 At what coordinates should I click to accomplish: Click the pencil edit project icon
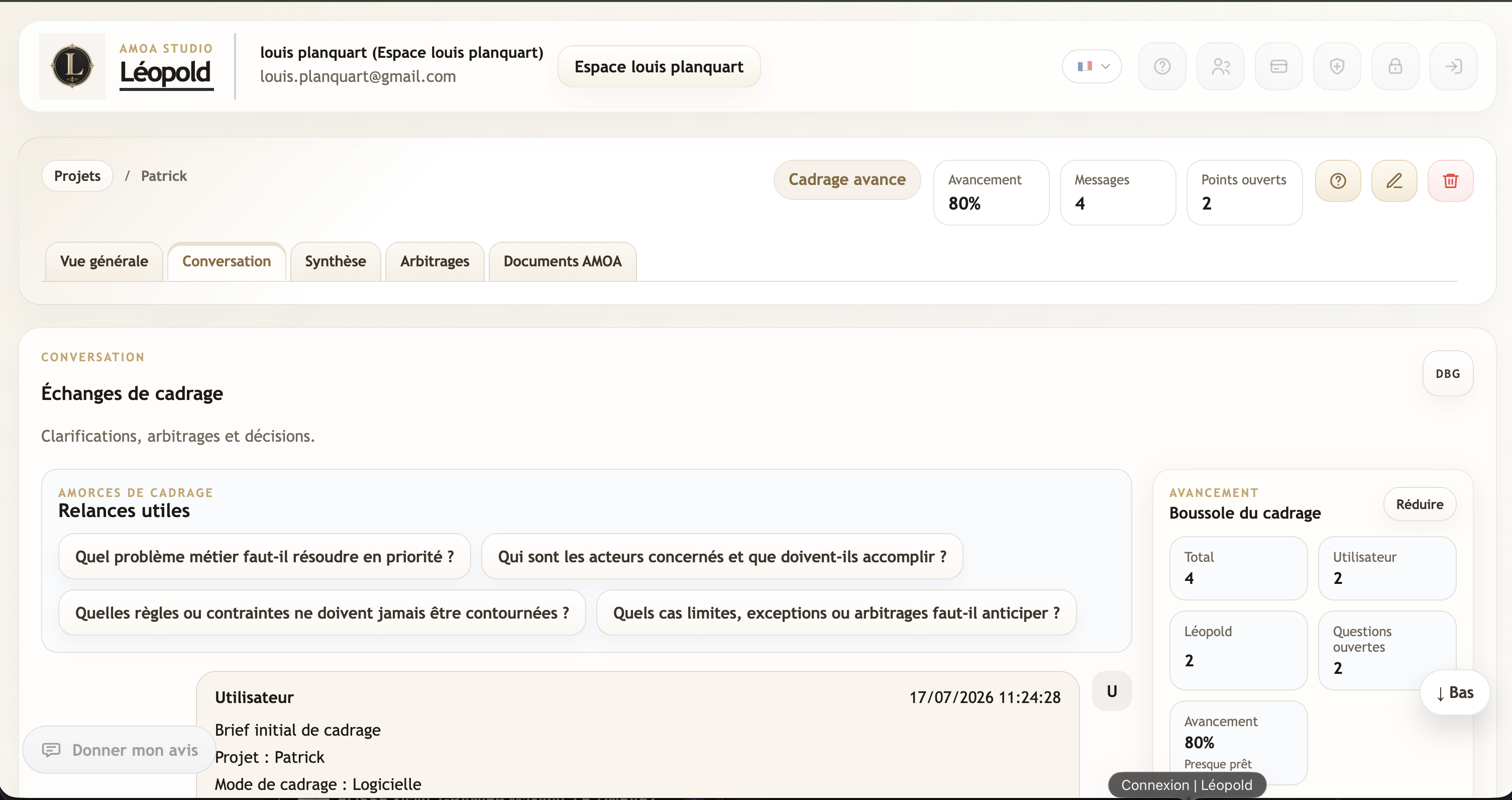1394,181
